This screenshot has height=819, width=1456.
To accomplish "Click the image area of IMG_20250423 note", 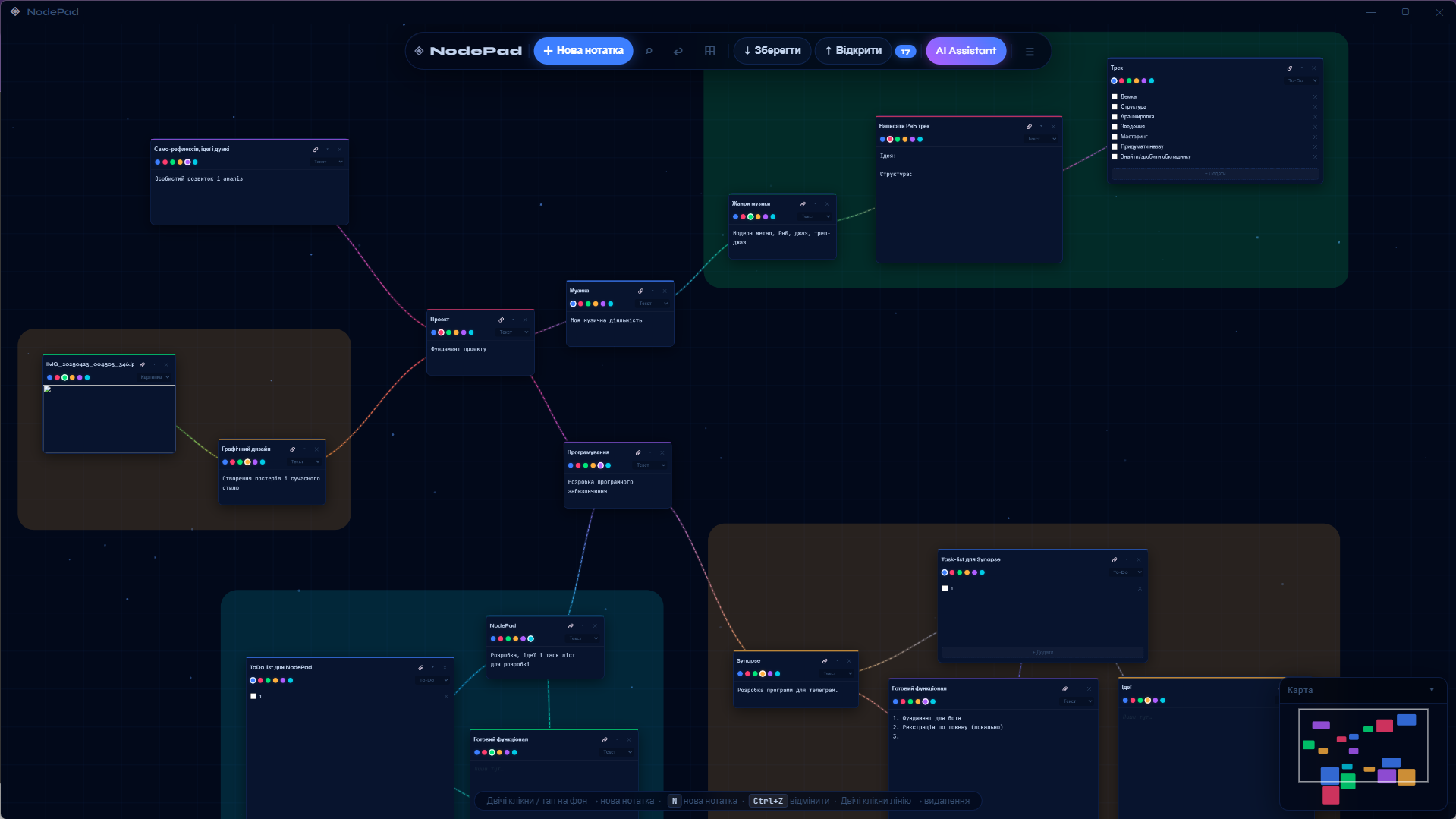I will 109,418.
